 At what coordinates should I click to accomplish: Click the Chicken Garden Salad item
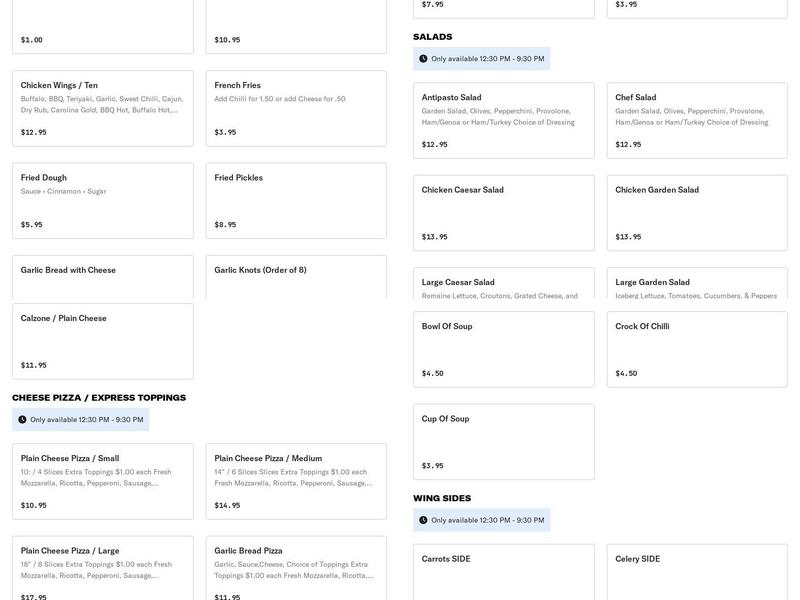point(696,212)
